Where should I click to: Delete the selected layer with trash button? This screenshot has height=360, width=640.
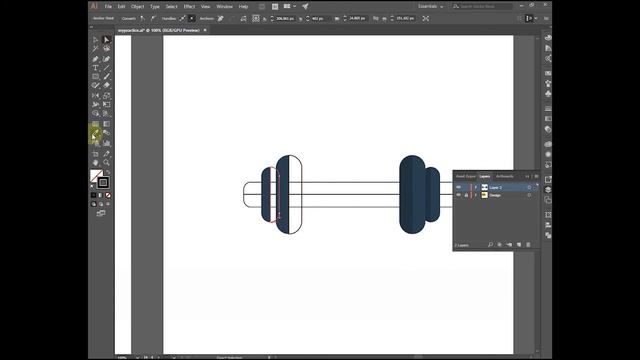click(x=528, y=244)
